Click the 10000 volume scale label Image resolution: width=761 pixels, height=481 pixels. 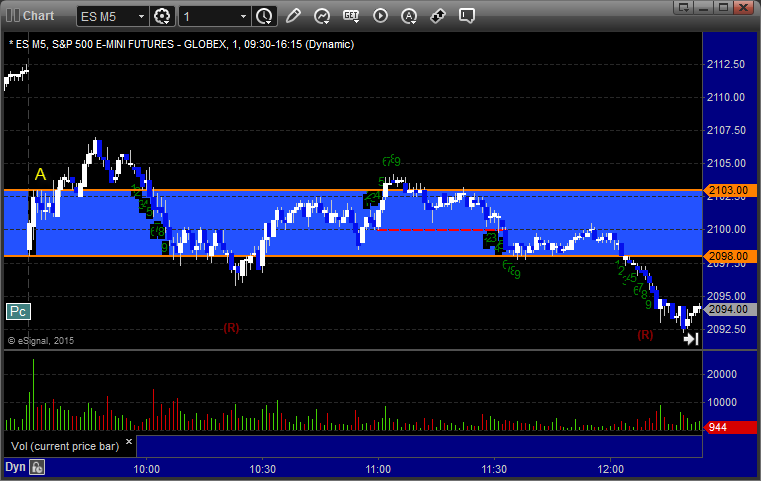722,402
